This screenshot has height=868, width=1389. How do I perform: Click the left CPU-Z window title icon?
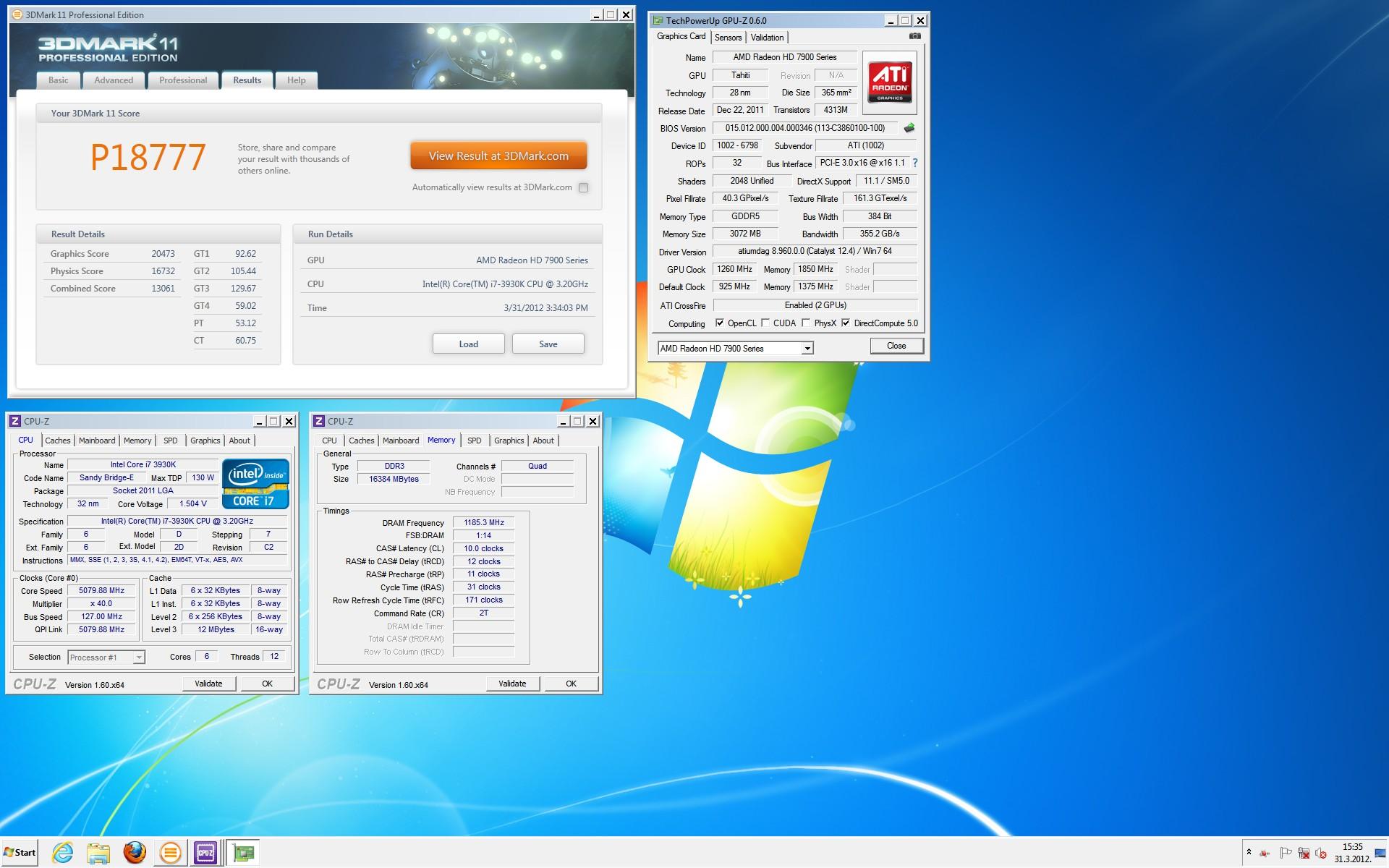[15, 421]
